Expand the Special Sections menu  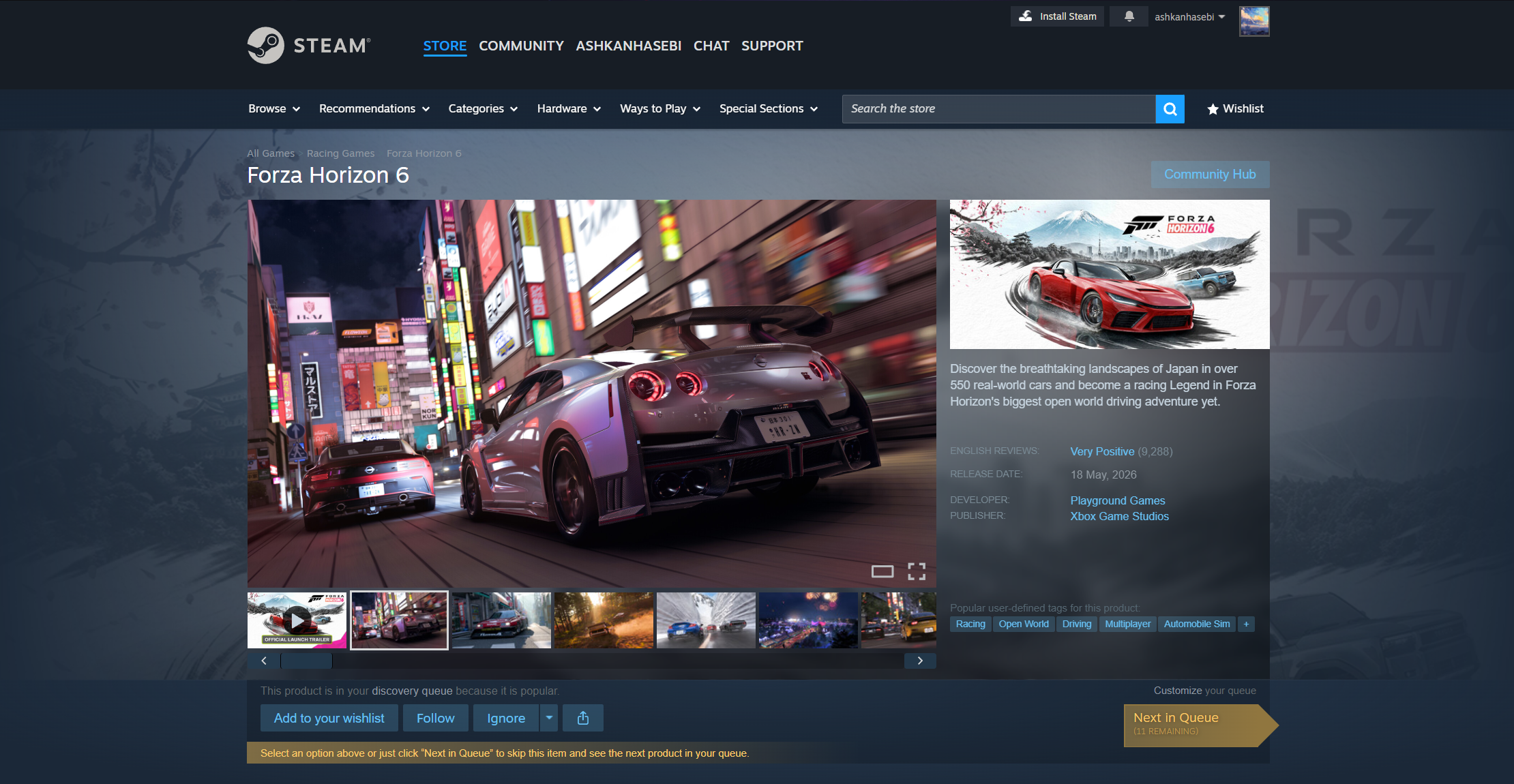click(769, 109)
